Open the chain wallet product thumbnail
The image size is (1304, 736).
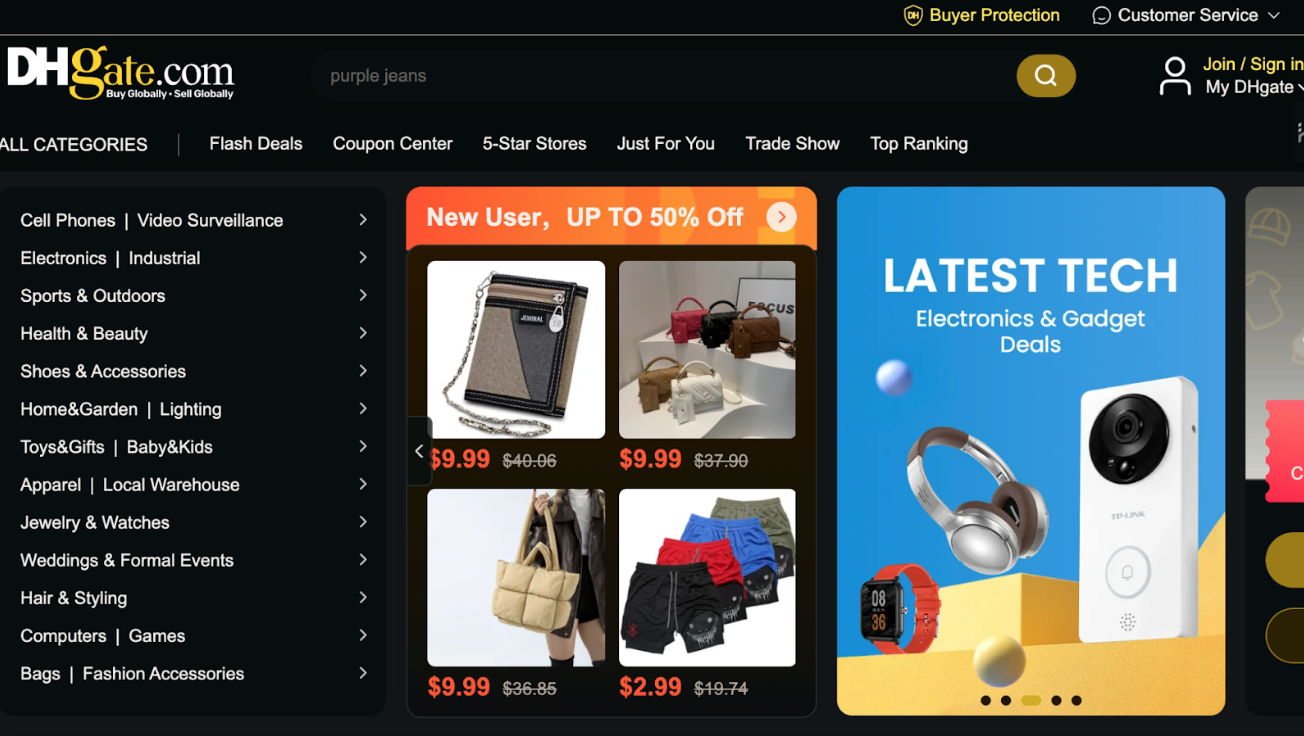[x=516, y=350]
